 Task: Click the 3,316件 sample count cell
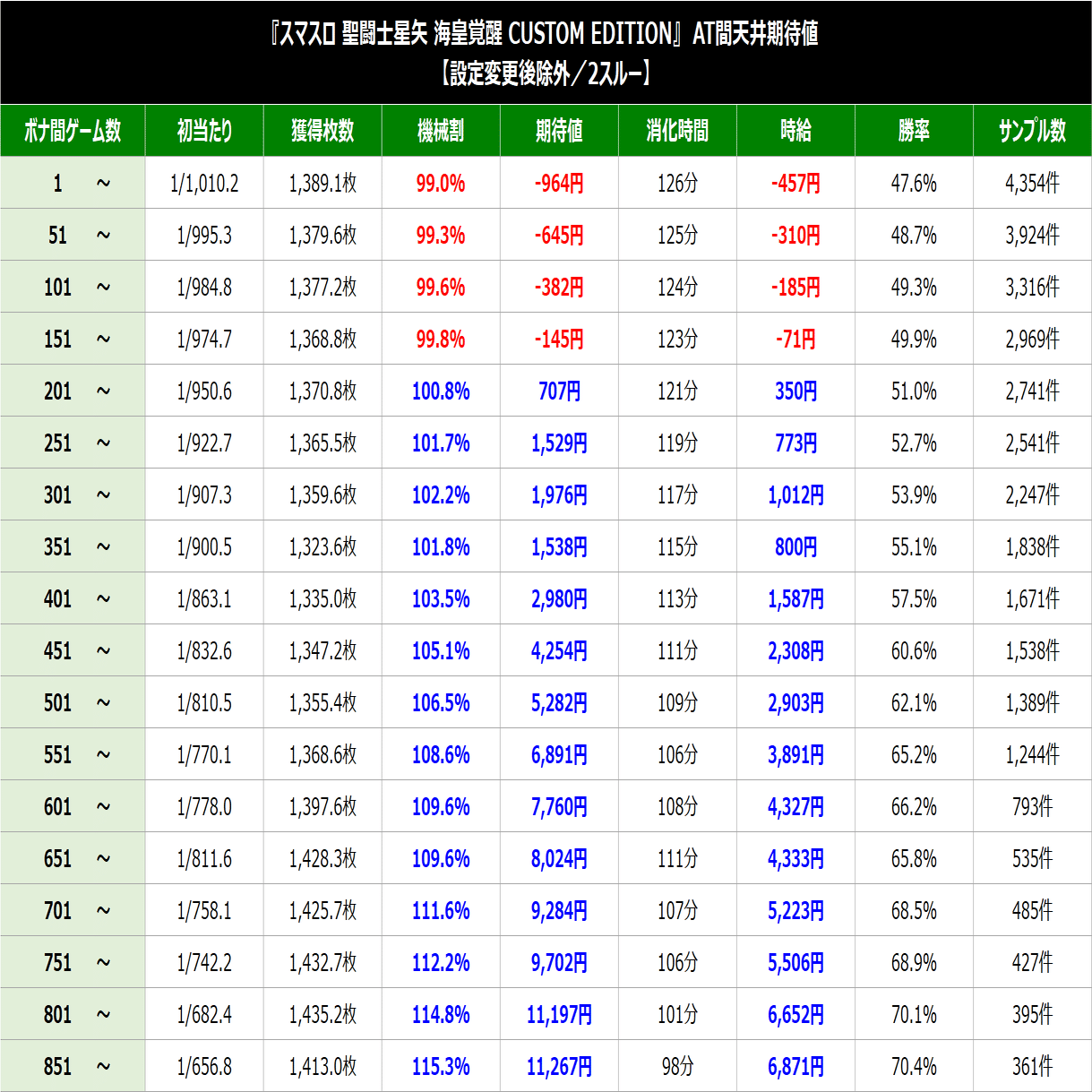(x=1032, y=288)
